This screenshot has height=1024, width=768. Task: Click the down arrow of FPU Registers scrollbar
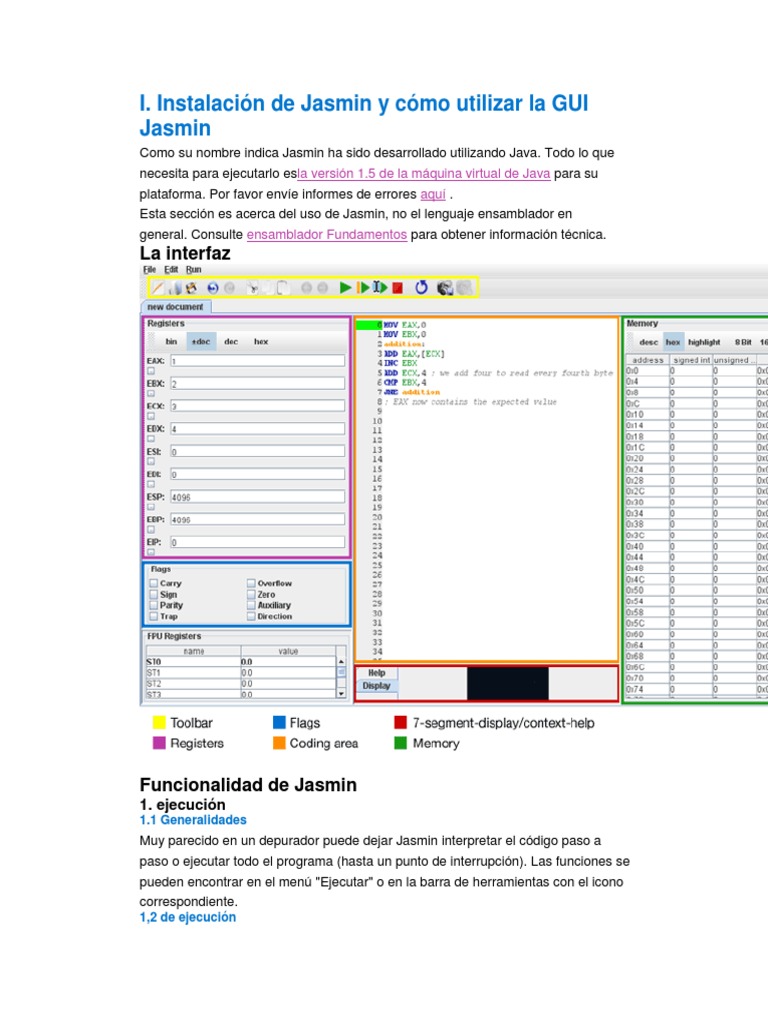point(341,694)
